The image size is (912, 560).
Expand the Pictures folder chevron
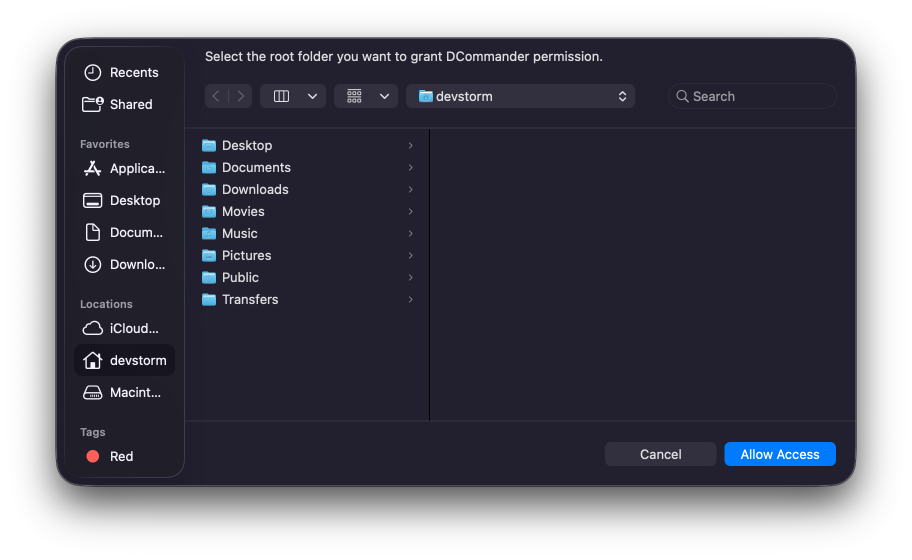pyautogui.click(x=411, y=256)
